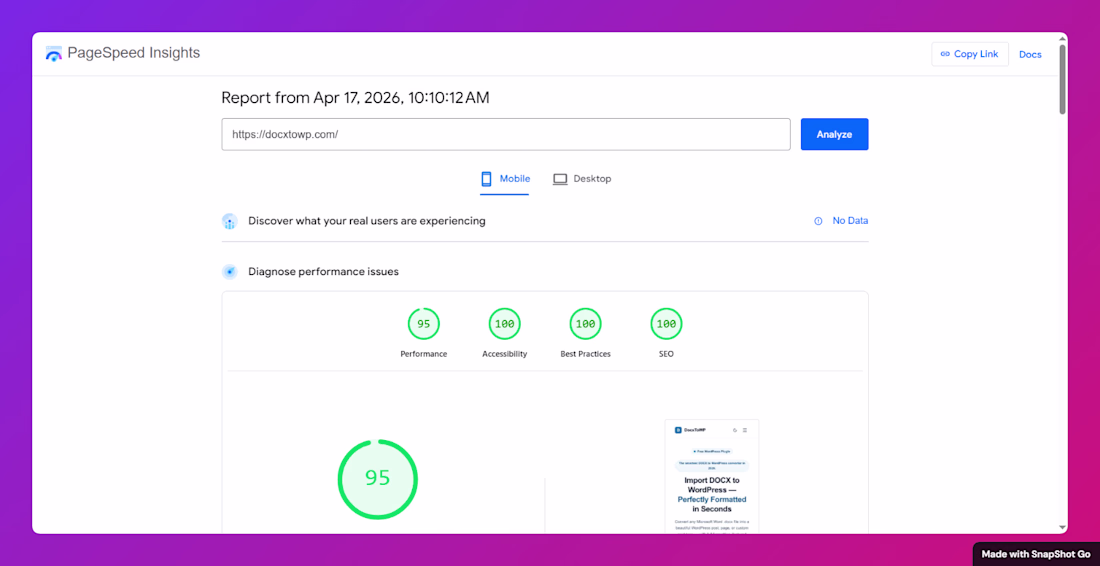The width and height of the screenshot is (1100, 566).
Task: Click the report date text
Action: click(356, 97)
